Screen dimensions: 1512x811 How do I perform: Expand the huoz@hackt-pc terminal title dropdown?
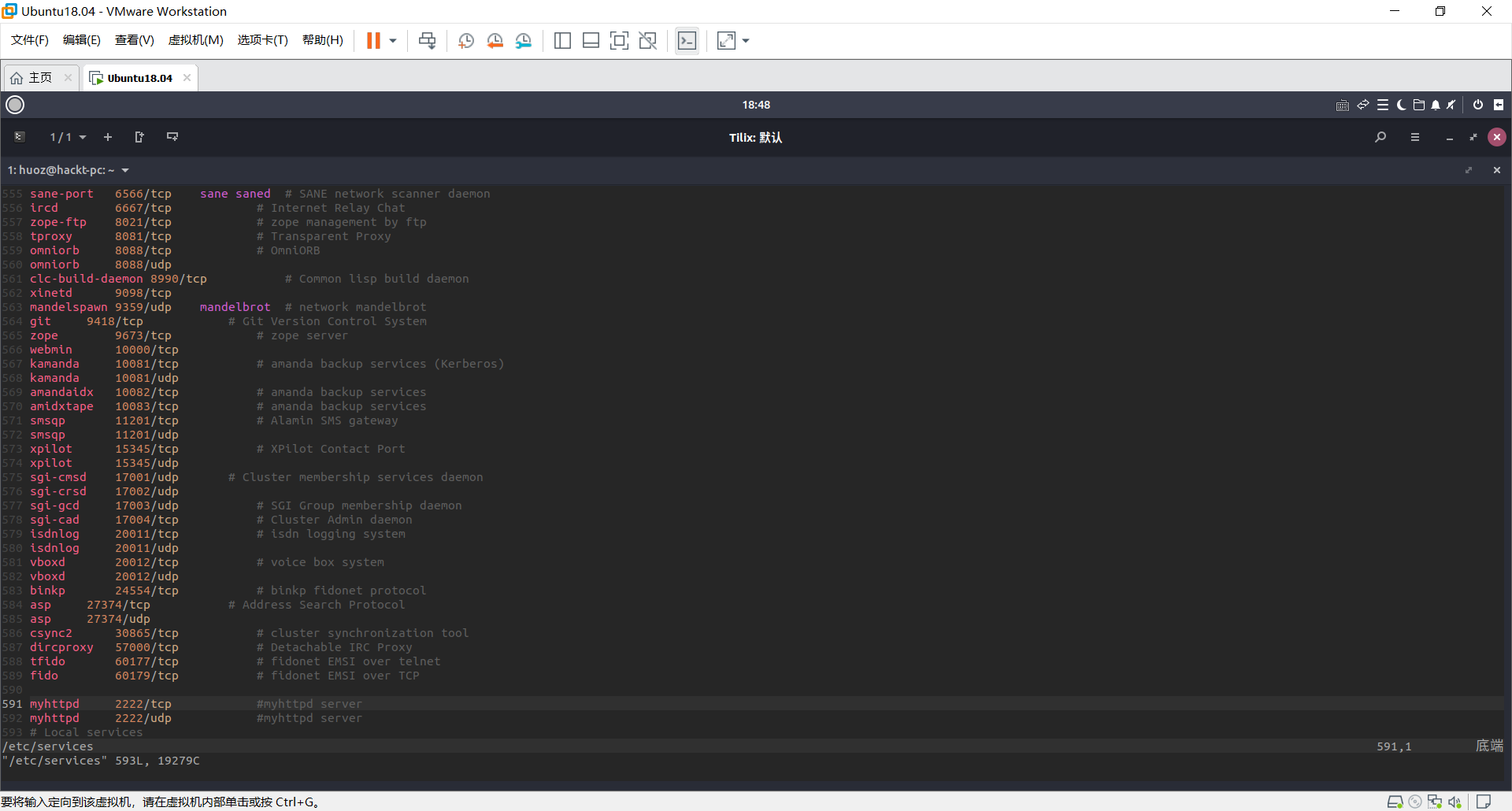[x=125, y=170]
